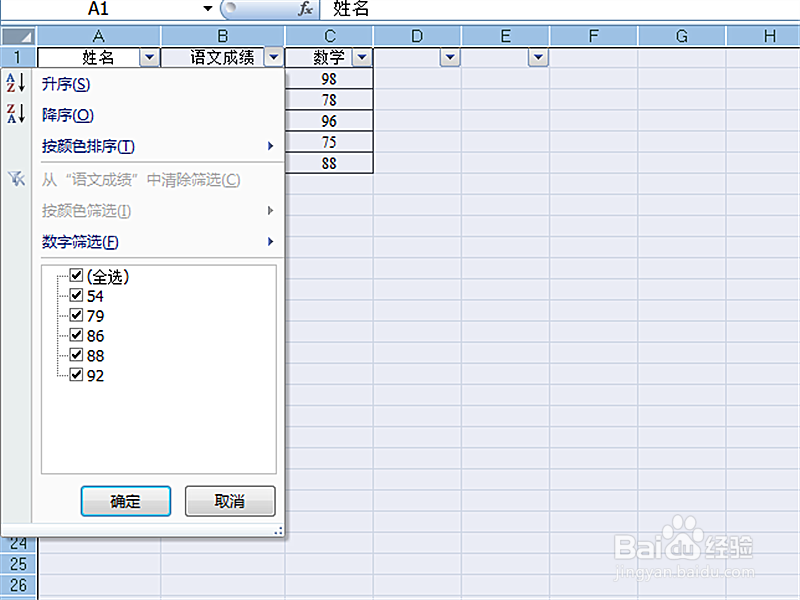Select row 26 header
Viewport: 800px width, 600px height.
click(x=18, y=585)
